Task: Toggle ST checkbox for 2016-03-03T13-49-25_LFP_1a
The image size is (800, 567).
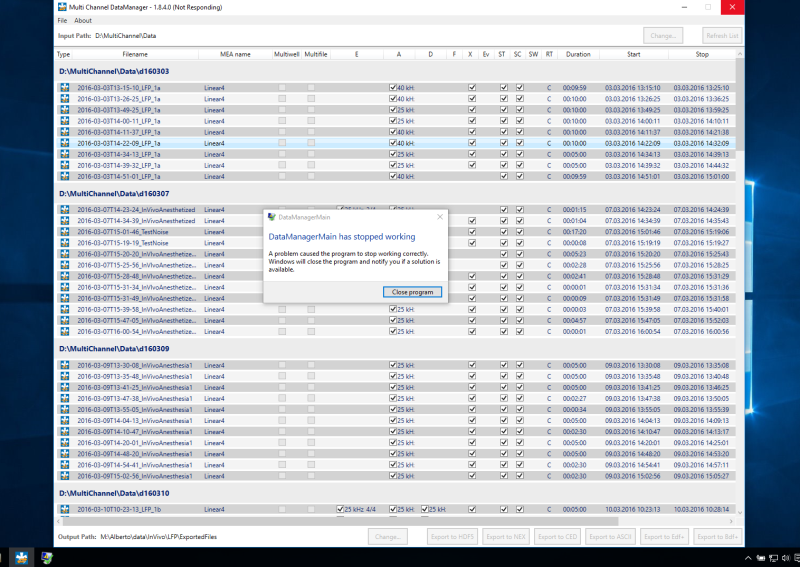Action: point(504,110)
